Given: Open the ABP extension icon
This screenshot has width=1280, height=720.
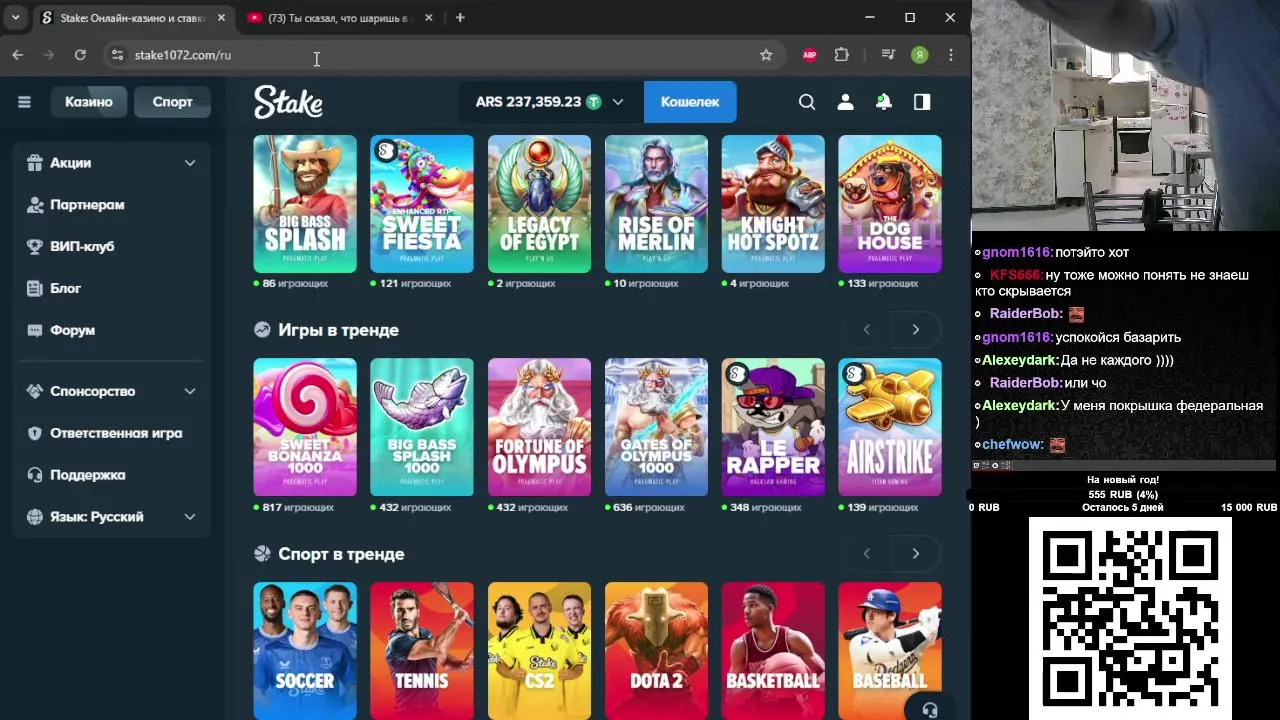Looking at the screenshot, I should [x=810, y=55].
